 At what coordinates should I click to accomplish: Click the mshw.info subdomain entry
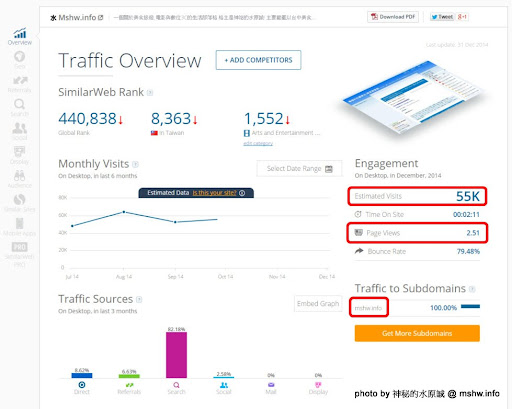pyautogui.click(x=368, y=308)
